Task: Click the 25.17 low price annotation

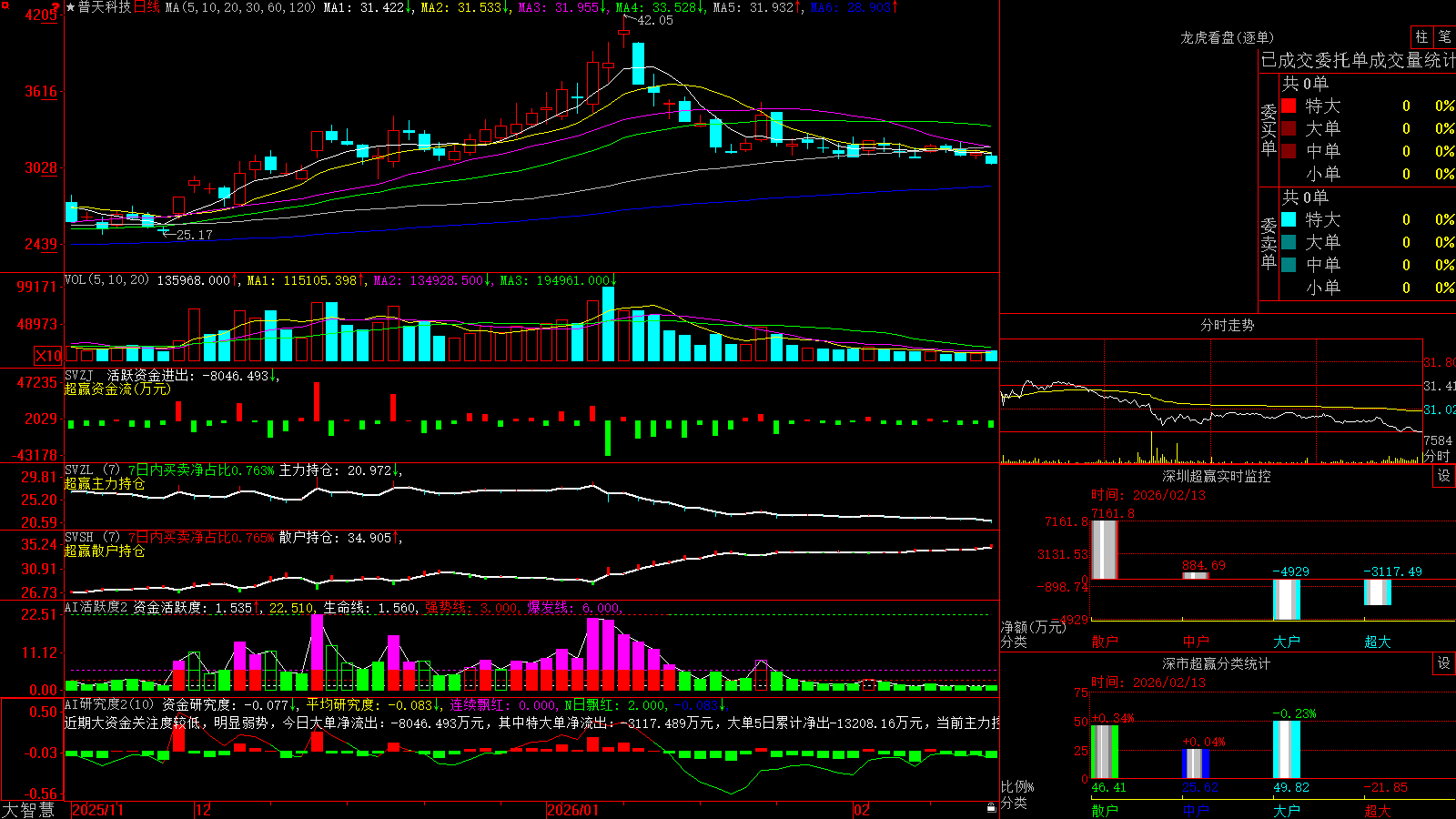Action: [194, 235]
